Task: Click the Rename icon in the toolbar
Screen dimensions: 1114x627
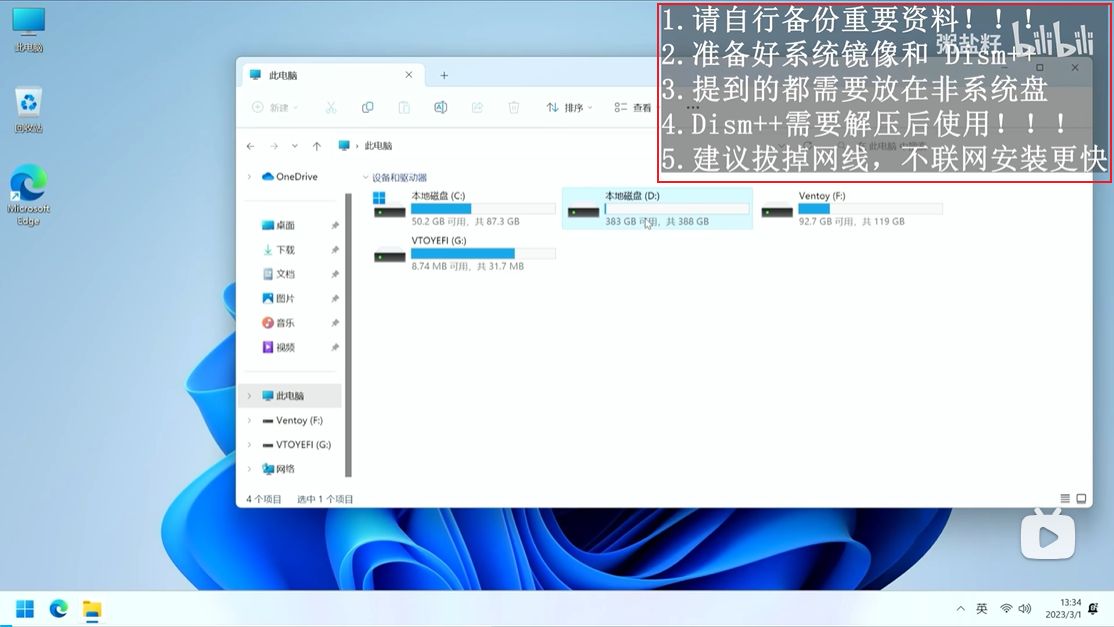Action: (x=440, y=108)
